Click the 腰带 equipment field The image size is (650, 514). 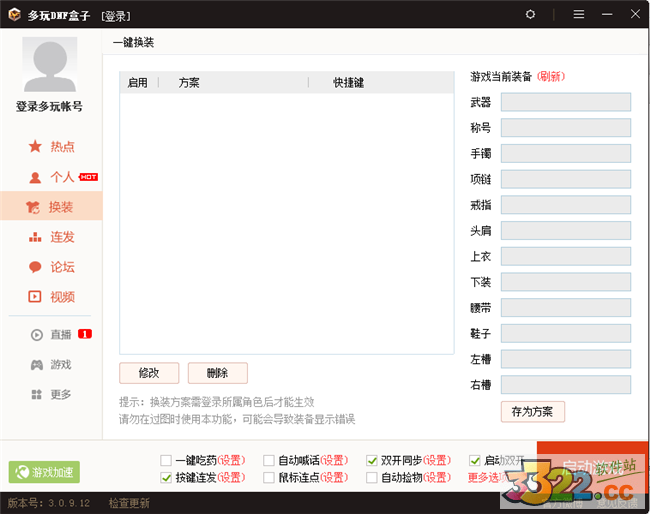click(x=566, y=308)
